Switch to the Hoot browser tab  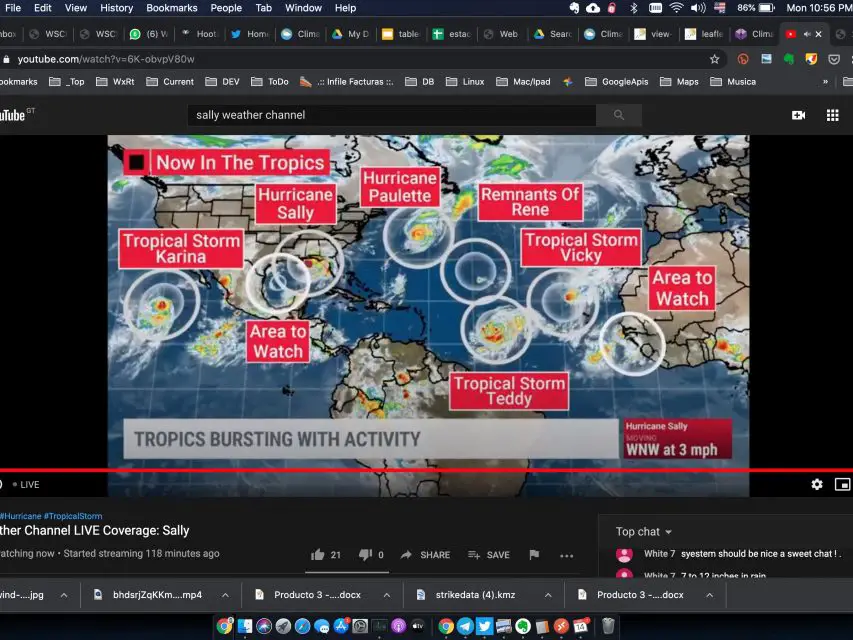click(x=200, y=34)
